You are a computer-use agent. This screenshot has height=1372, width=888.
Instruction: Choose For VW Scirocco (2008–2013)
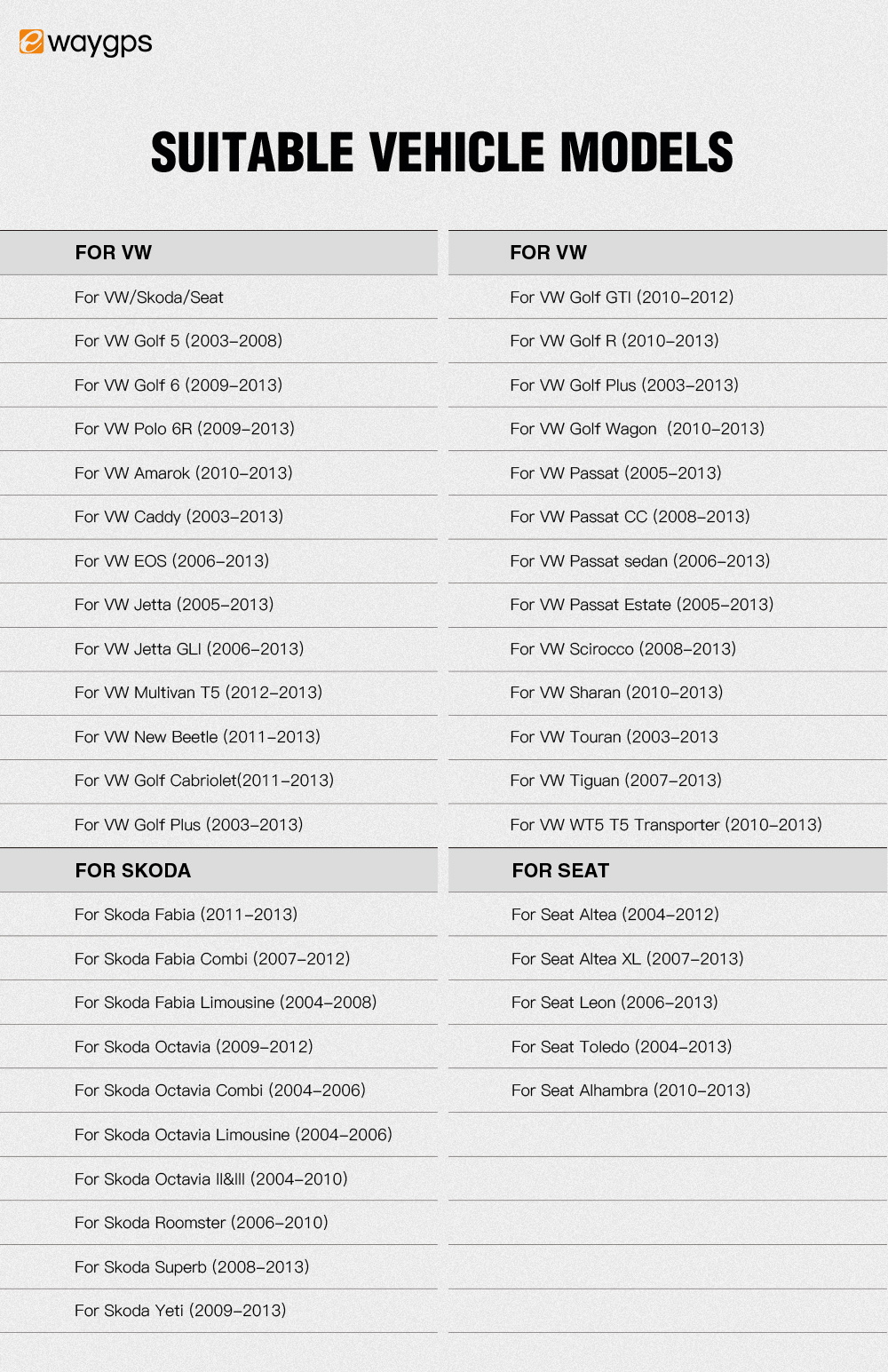(x=622, y=649)
